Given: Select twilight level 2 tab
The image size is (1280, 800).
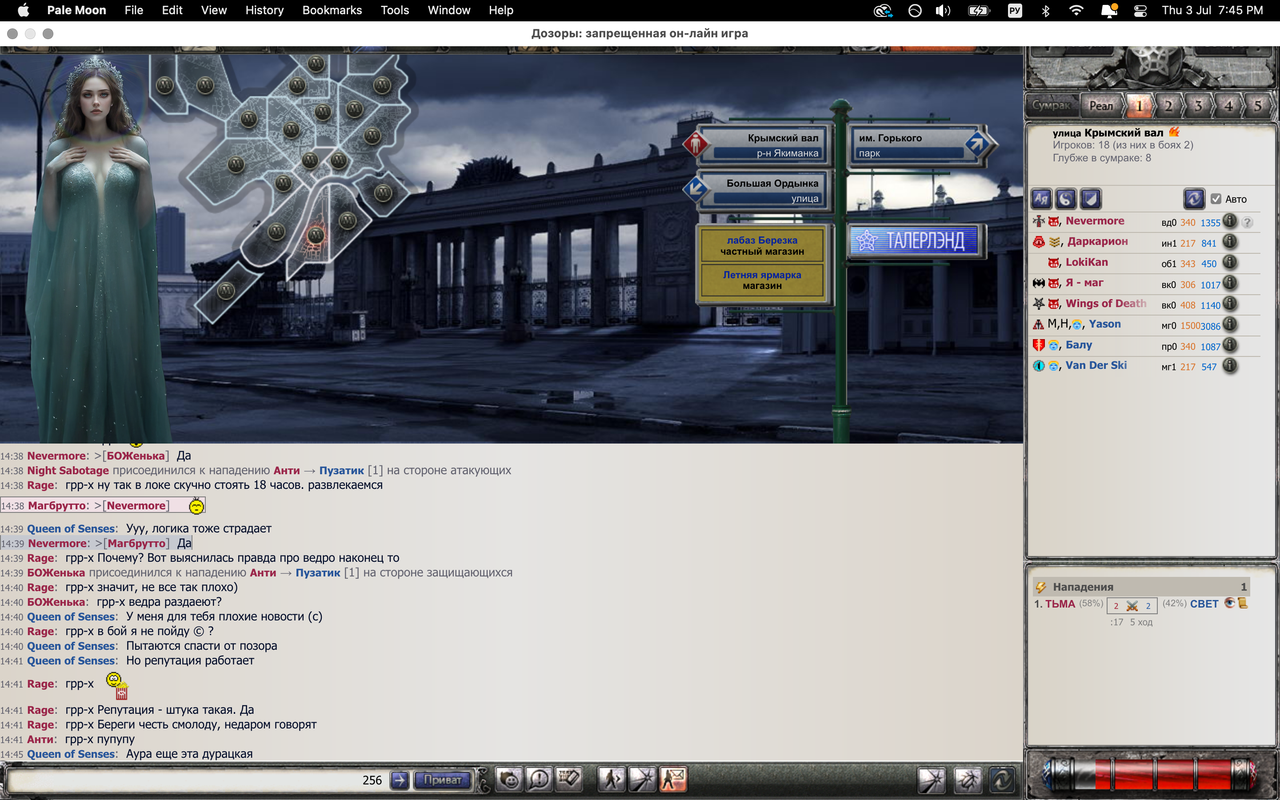Looking at the screenshot, I should (x=1168, y=105).
